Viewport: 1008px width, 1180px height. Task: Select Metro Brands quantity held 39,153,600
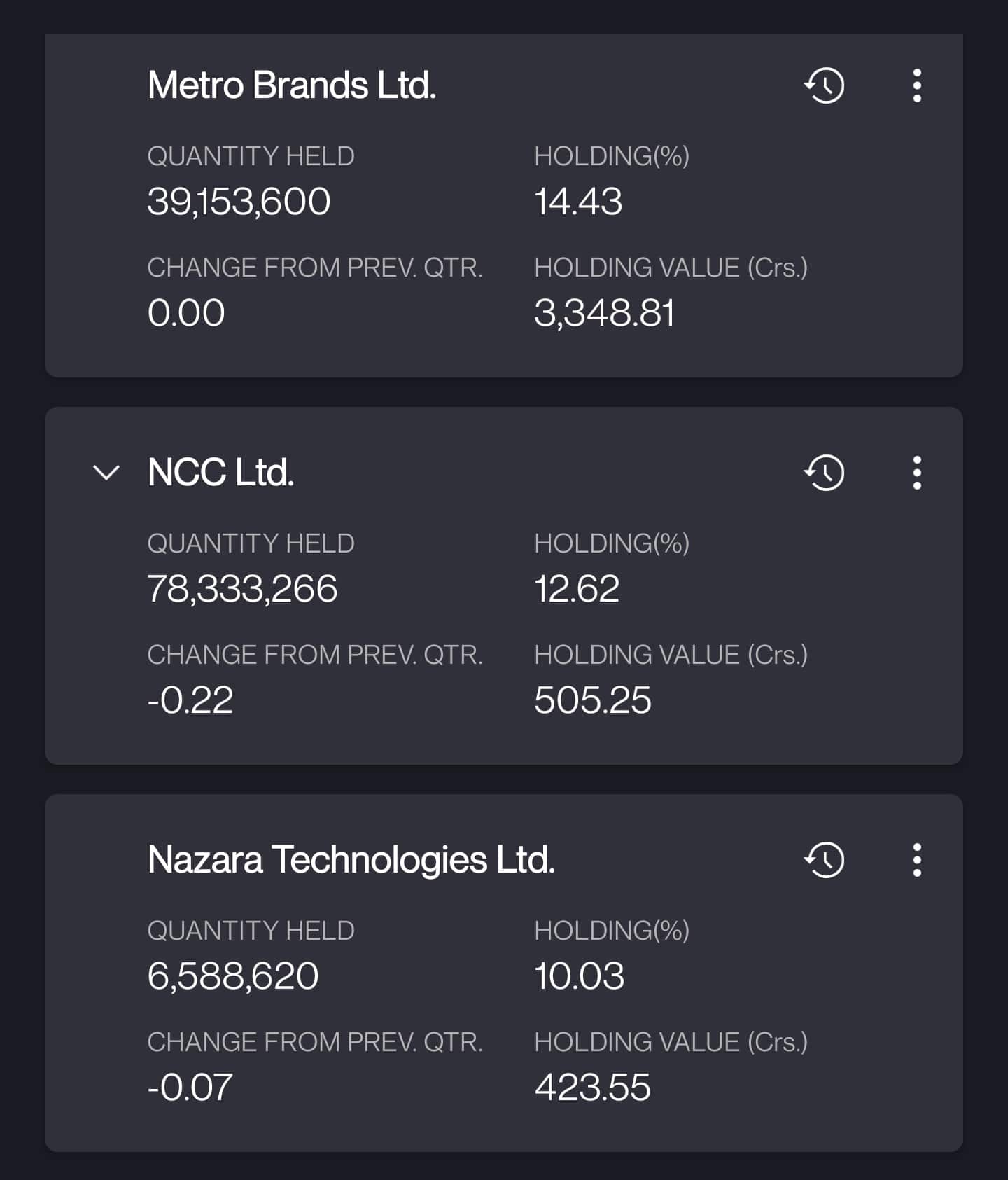239,202
